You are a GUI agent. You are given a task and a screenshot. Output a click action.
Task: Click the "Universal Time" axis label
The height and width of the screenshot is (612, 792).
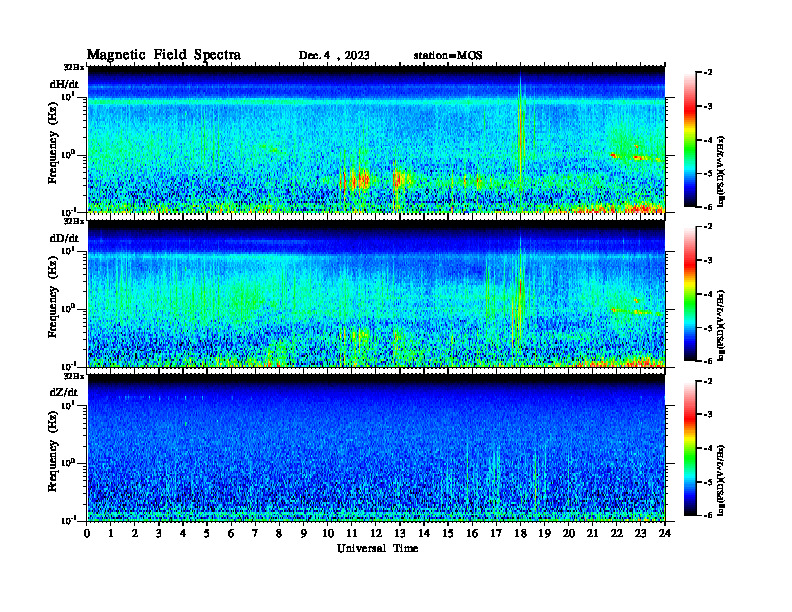coord(377,548)
